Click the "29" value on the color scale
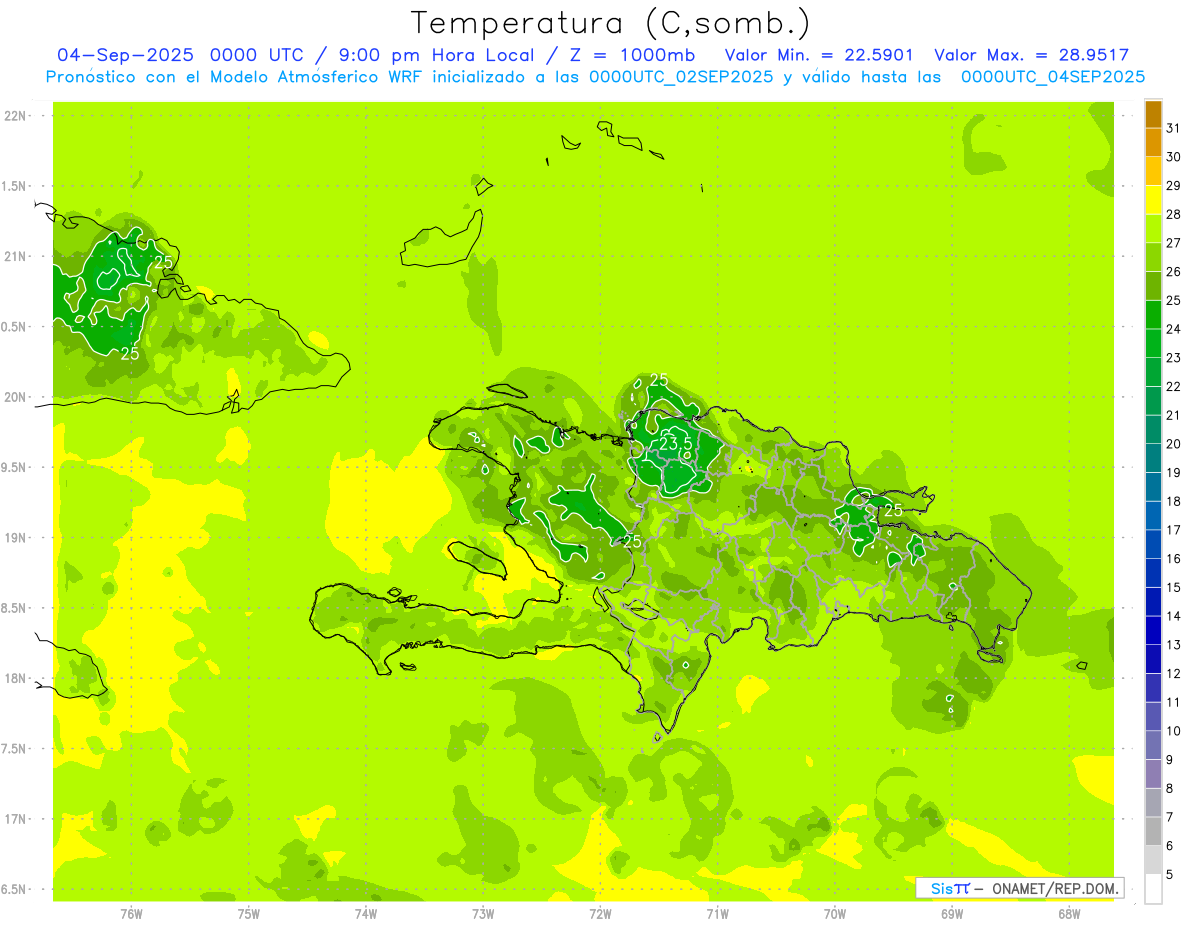The height and width of the screenshot is (927, 1200). coord(1174,185)
